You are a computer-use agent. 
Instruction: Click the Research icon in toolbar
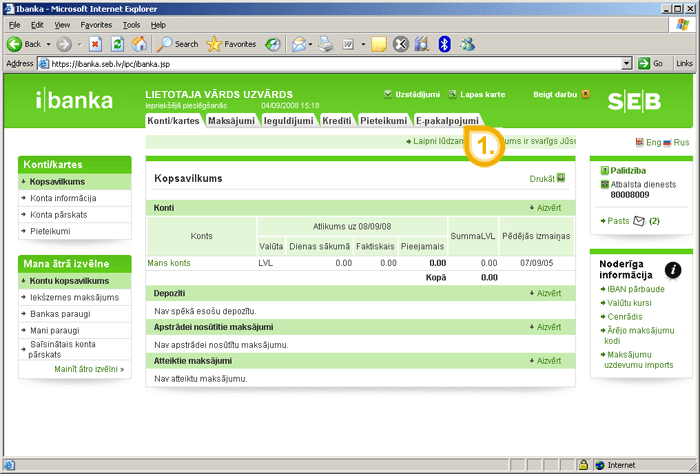point(422,44)
